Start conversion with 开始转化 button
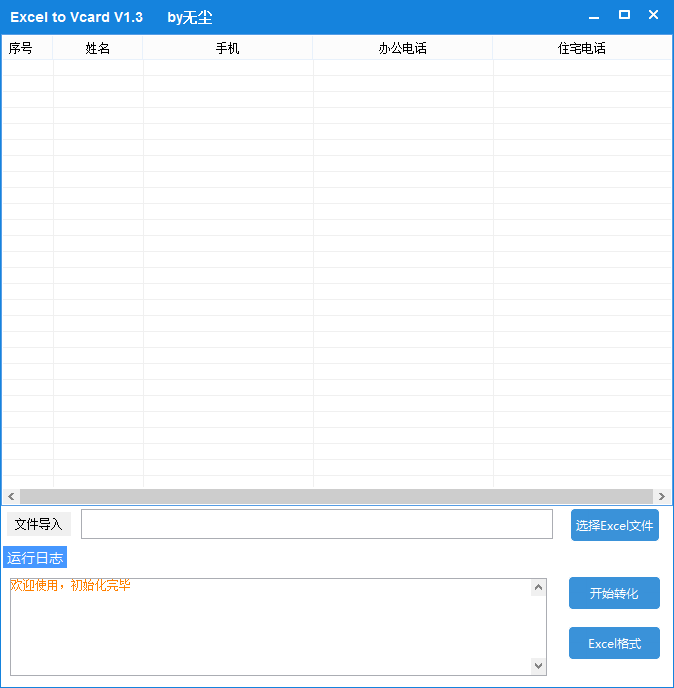This screenshot has width=674, height=688. (614, 593)
